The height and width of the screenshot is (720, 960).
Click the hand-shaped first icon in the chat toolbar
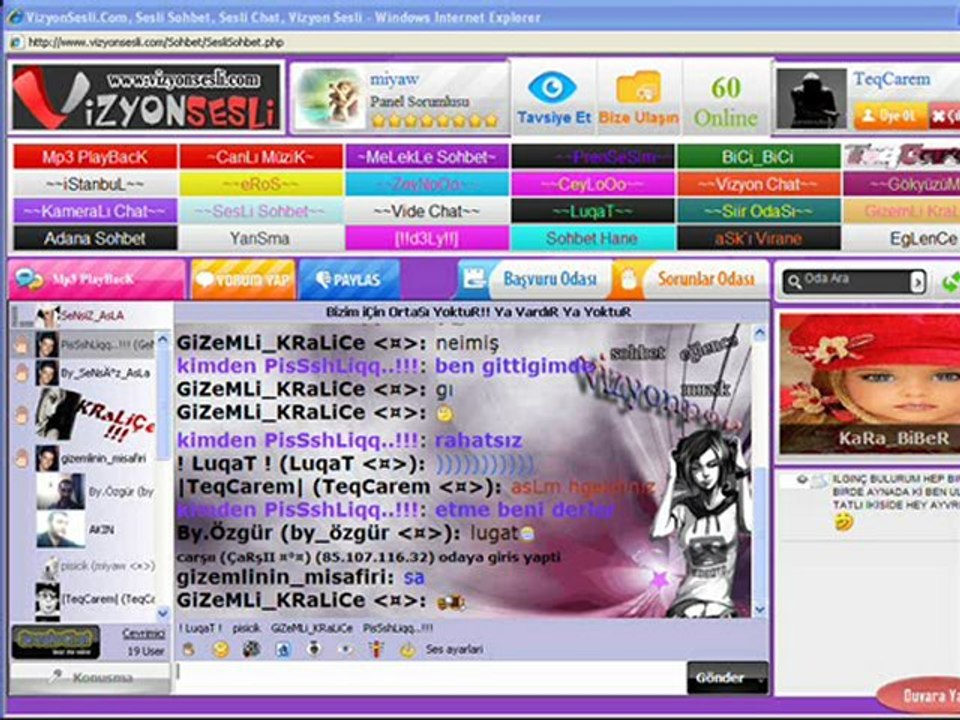click(x=189, y=649)
